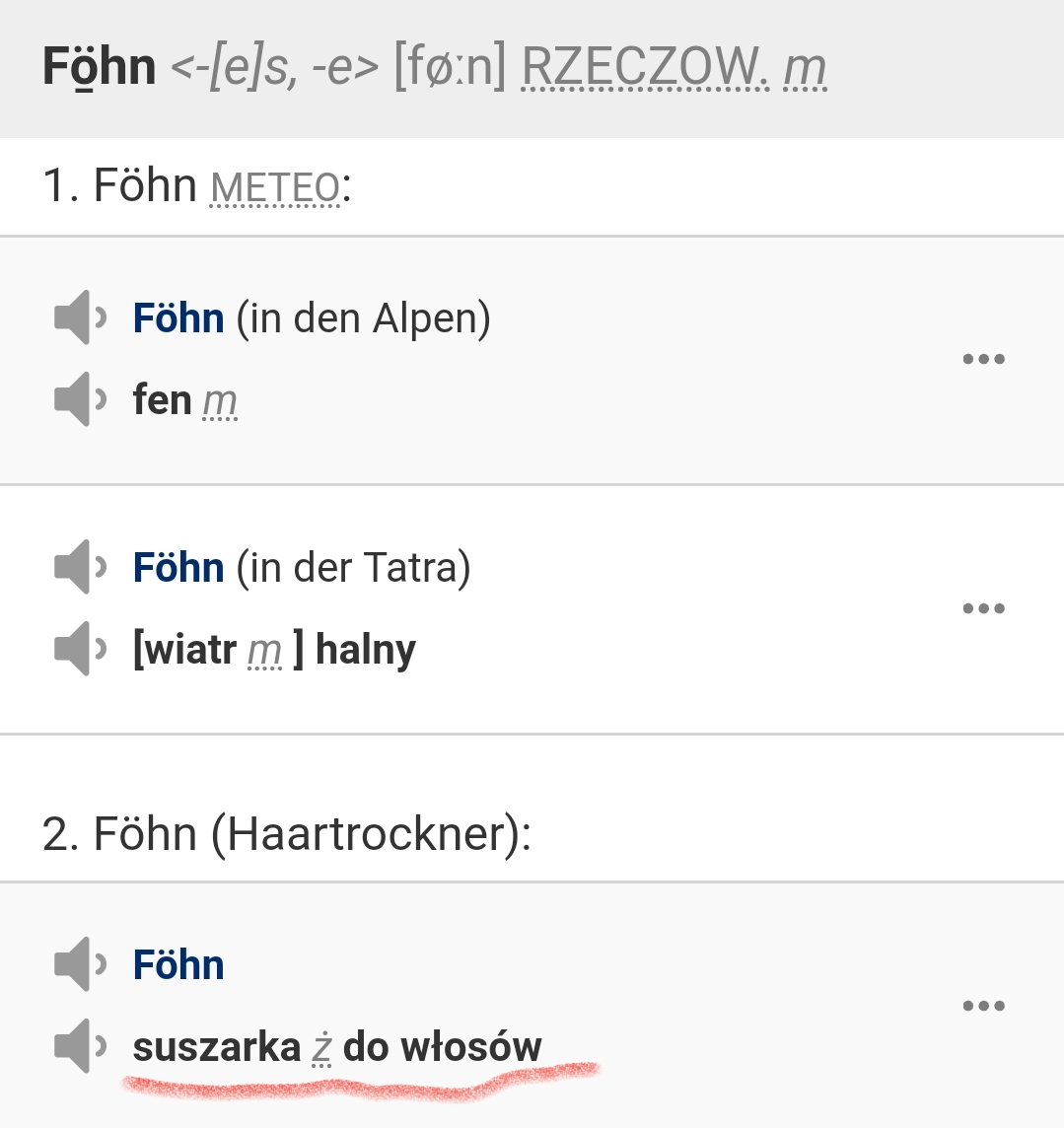The height and width of the screenshot is (1128, 1064).
Task: Click the translation suszarka do włosów
Action: pyautogui.click(x=337, y=1047)
